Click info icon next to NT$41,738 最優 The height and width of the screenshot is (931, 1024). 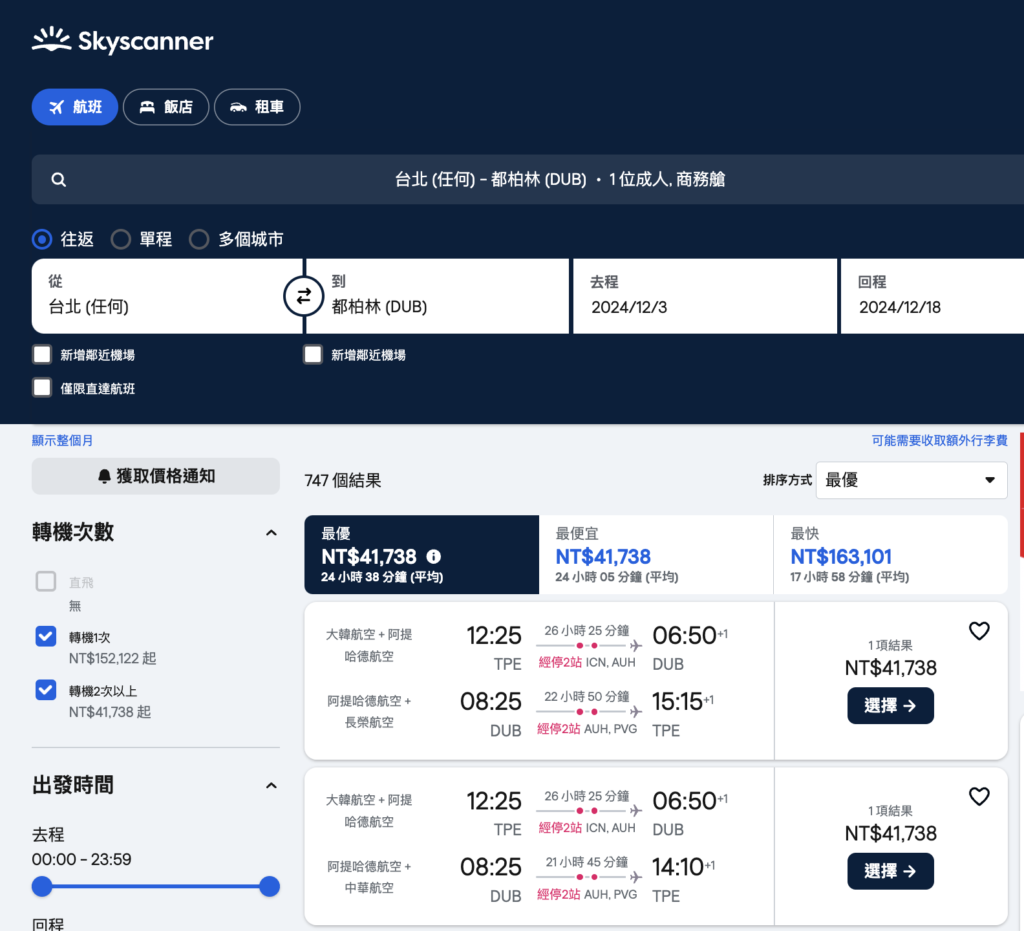[x=434, y=556]
